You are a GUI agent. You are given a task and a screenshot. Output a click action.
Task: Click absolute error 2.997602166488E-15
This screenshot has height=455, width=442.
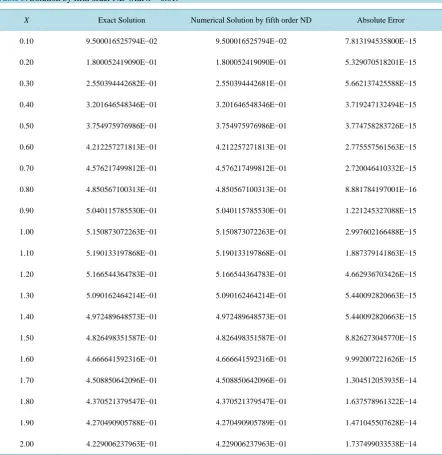click(x=381, y=232)
